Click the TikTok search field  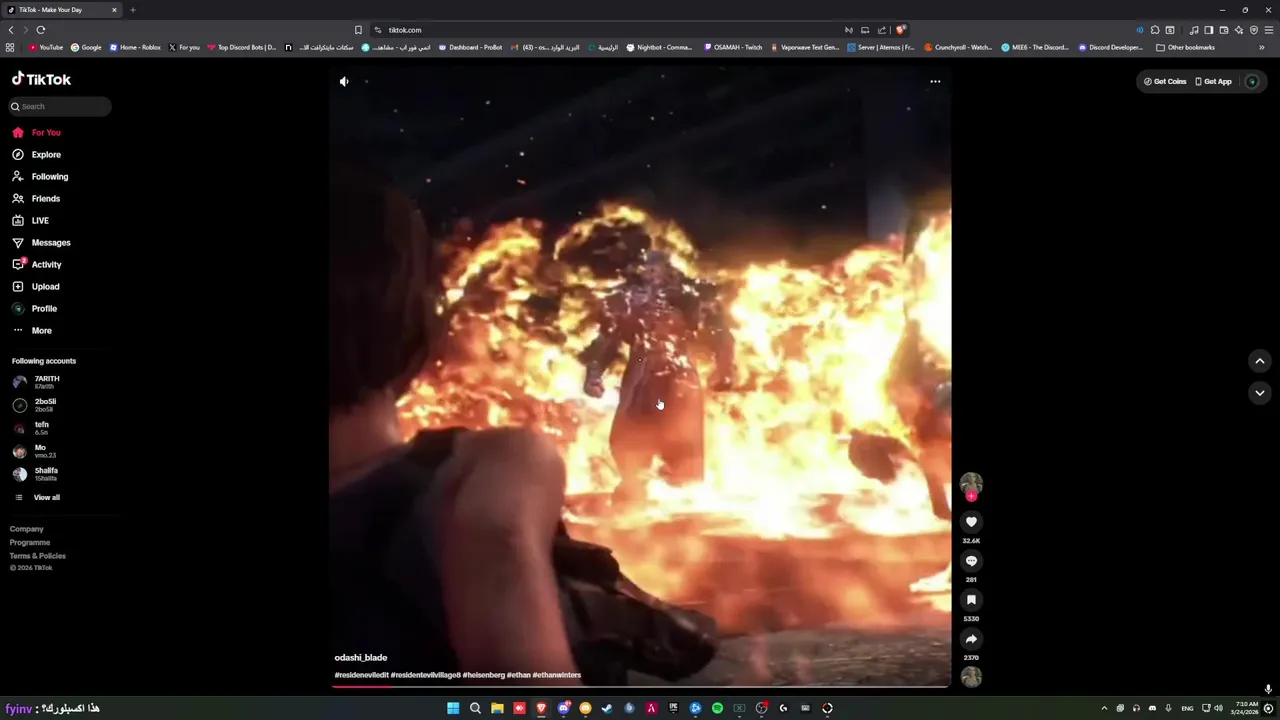click(x=60, y=106)
